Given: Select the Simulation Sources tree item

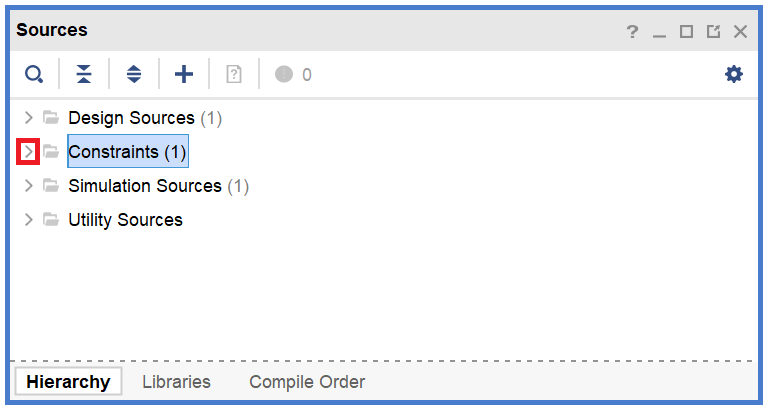Looking at the screenshot, I should point(145,186).
